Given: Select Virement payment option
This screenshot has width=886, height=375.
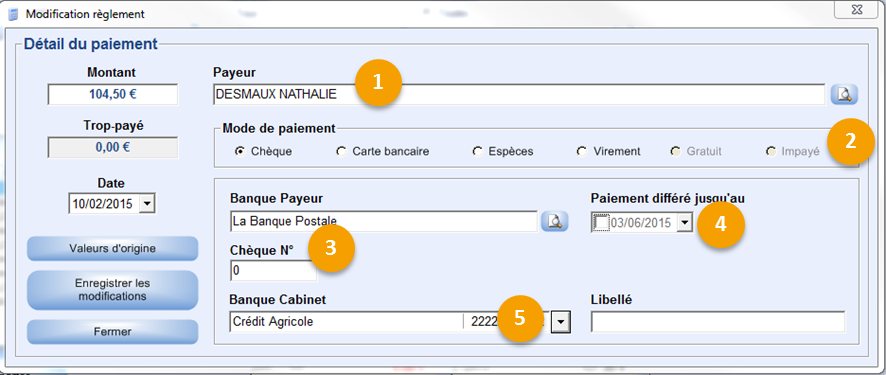Looking at the screenshot, I should 581,151.
